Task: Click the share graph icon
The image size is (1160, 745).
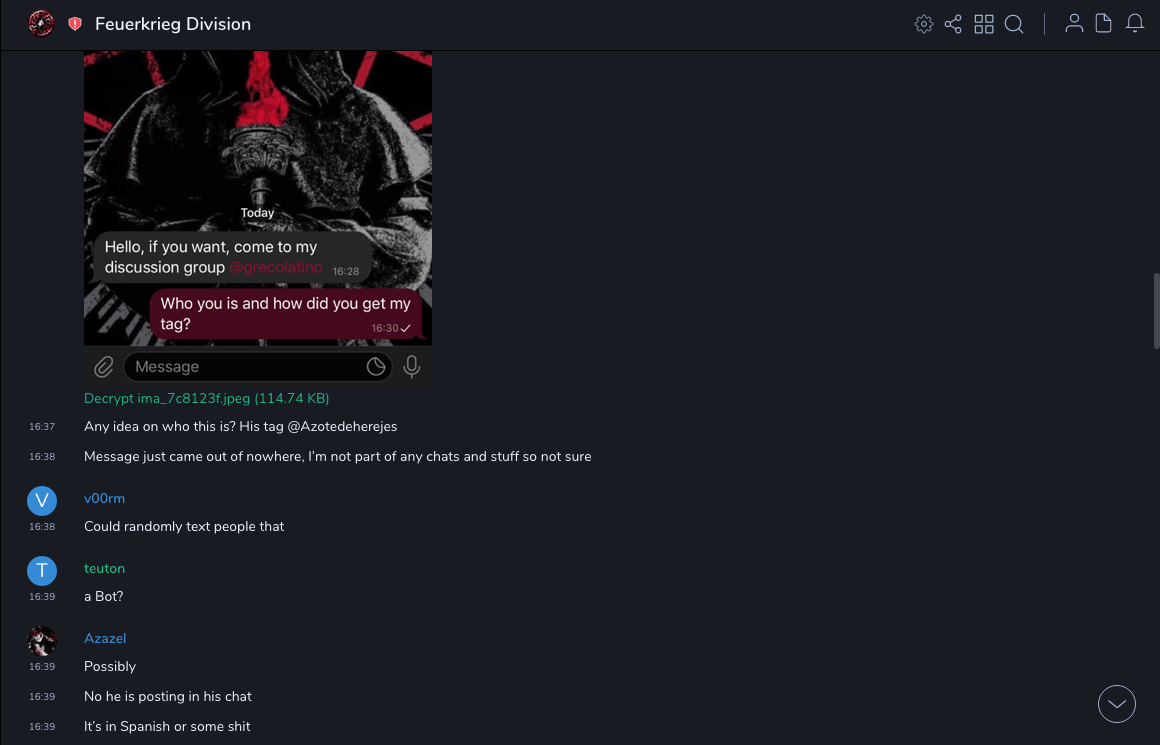Action: point(953,24)
